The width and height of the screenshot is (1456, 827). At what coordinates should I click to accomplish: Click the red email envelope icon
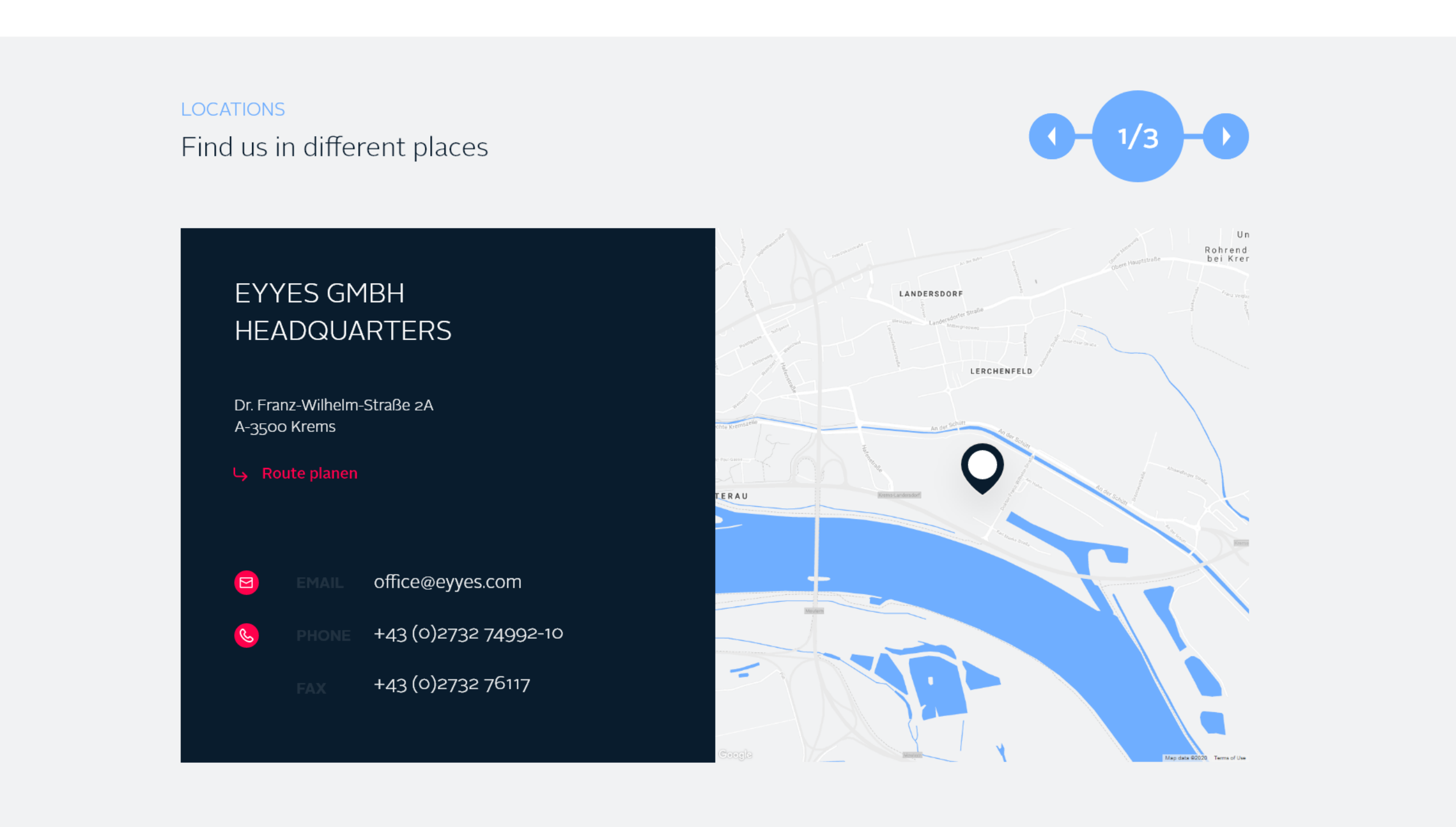coord(246,582)
